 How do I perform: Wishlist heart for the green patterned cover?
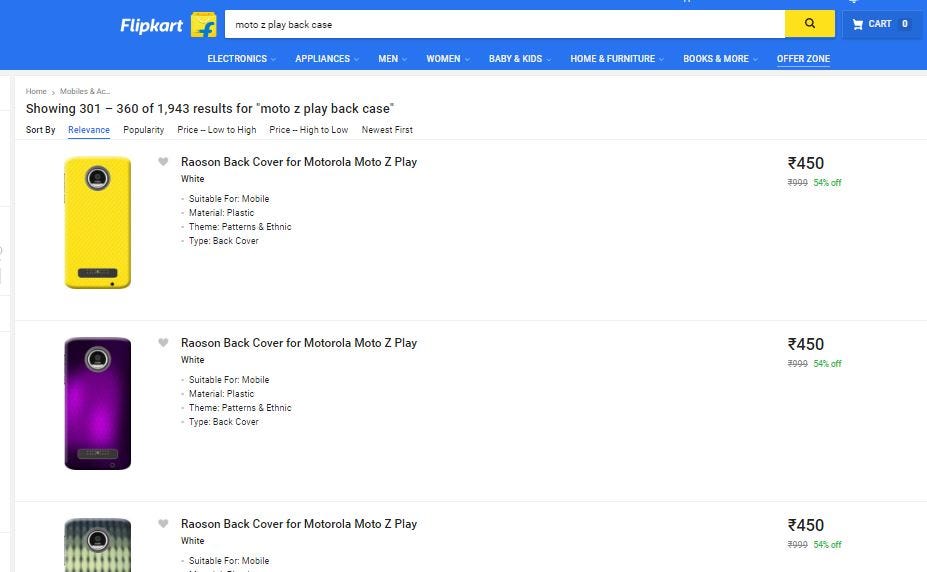163,523
